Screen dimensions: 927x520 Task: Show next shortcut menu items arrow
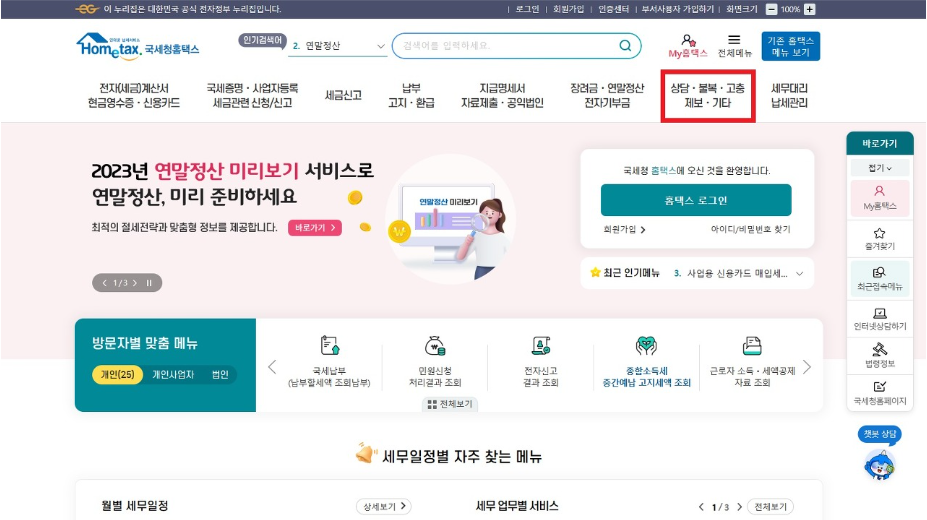tap(807, 367)
